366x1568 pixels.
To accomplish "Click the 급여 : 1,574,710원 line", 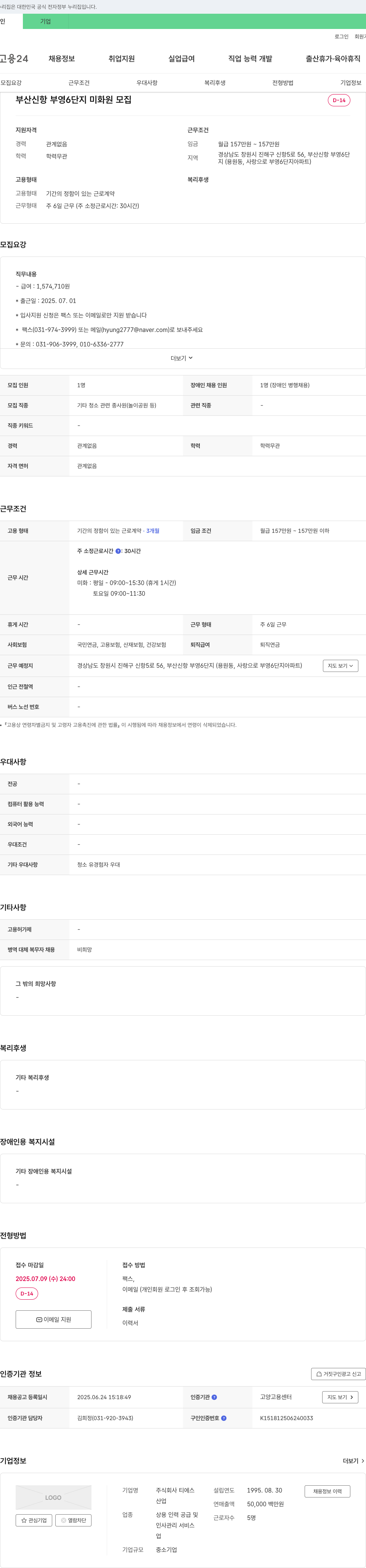I will point(43,286).
